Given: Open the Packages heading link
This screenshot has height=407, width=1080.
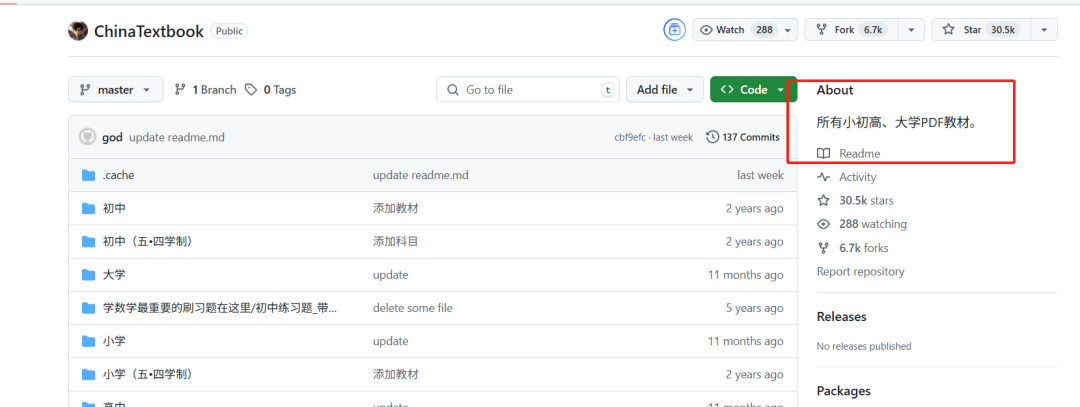Looking at the screenshot, I should pos(844,390).
